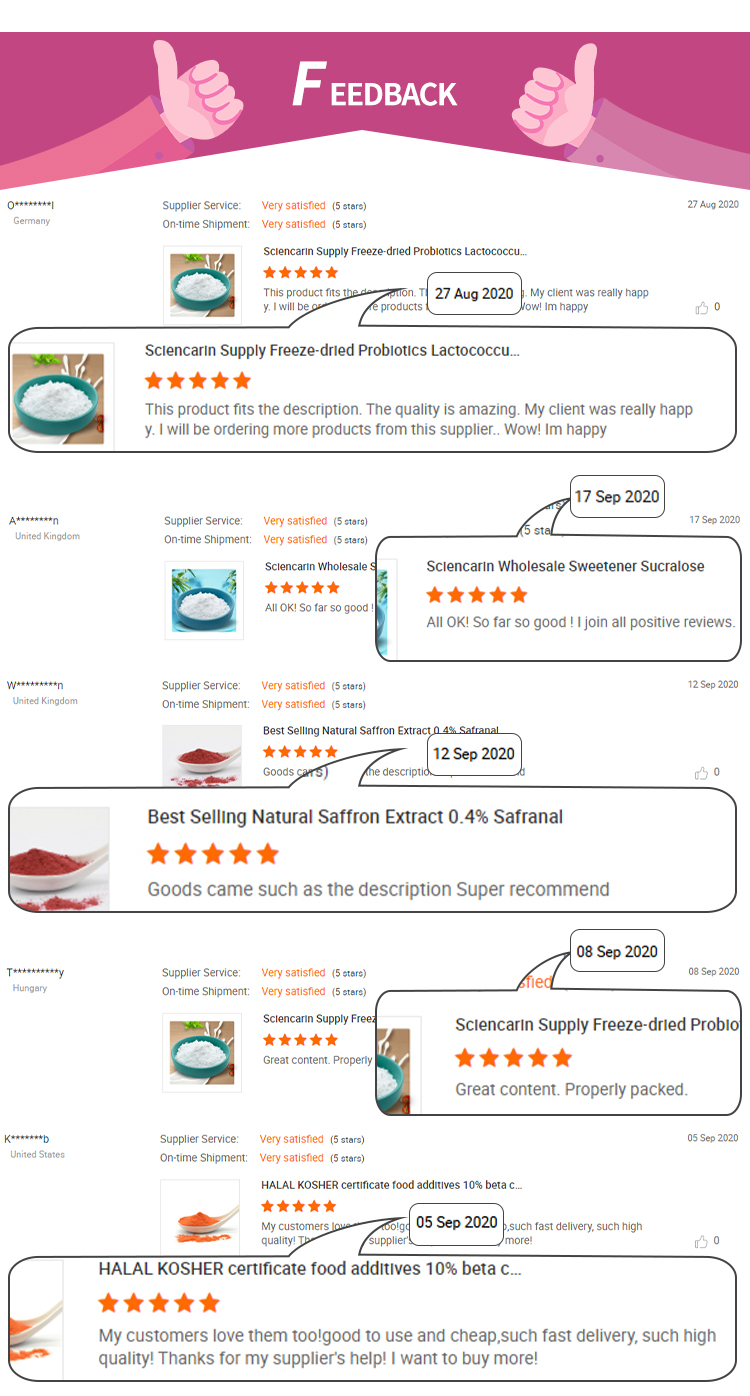The width and height of the screenshot is (750, 1396).
Task: Click the '17 Sep 2020' date bubble
Action: [x=617, y=497]
